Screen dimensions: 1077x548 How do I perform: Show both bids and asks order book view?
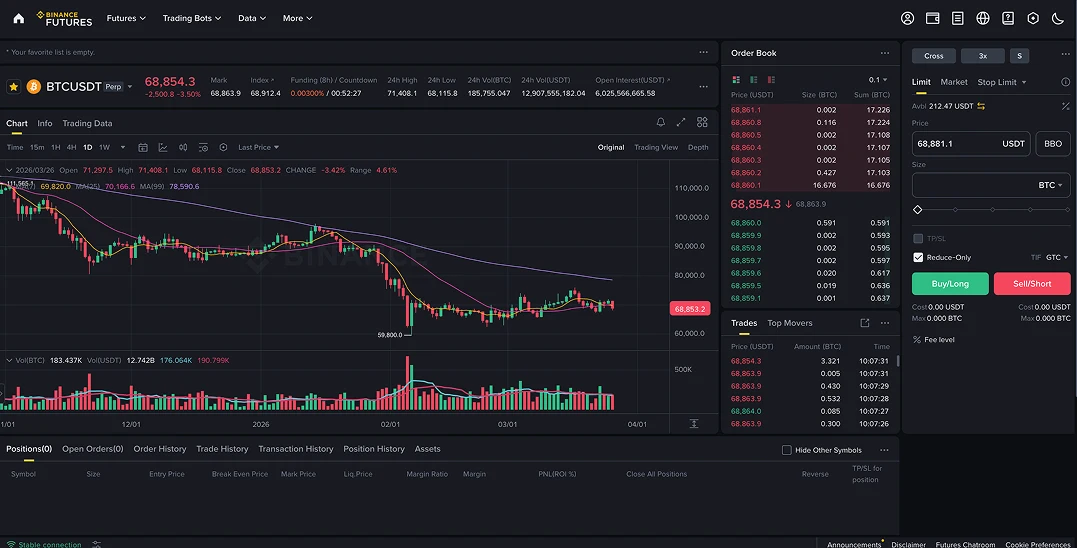point(736,80)
